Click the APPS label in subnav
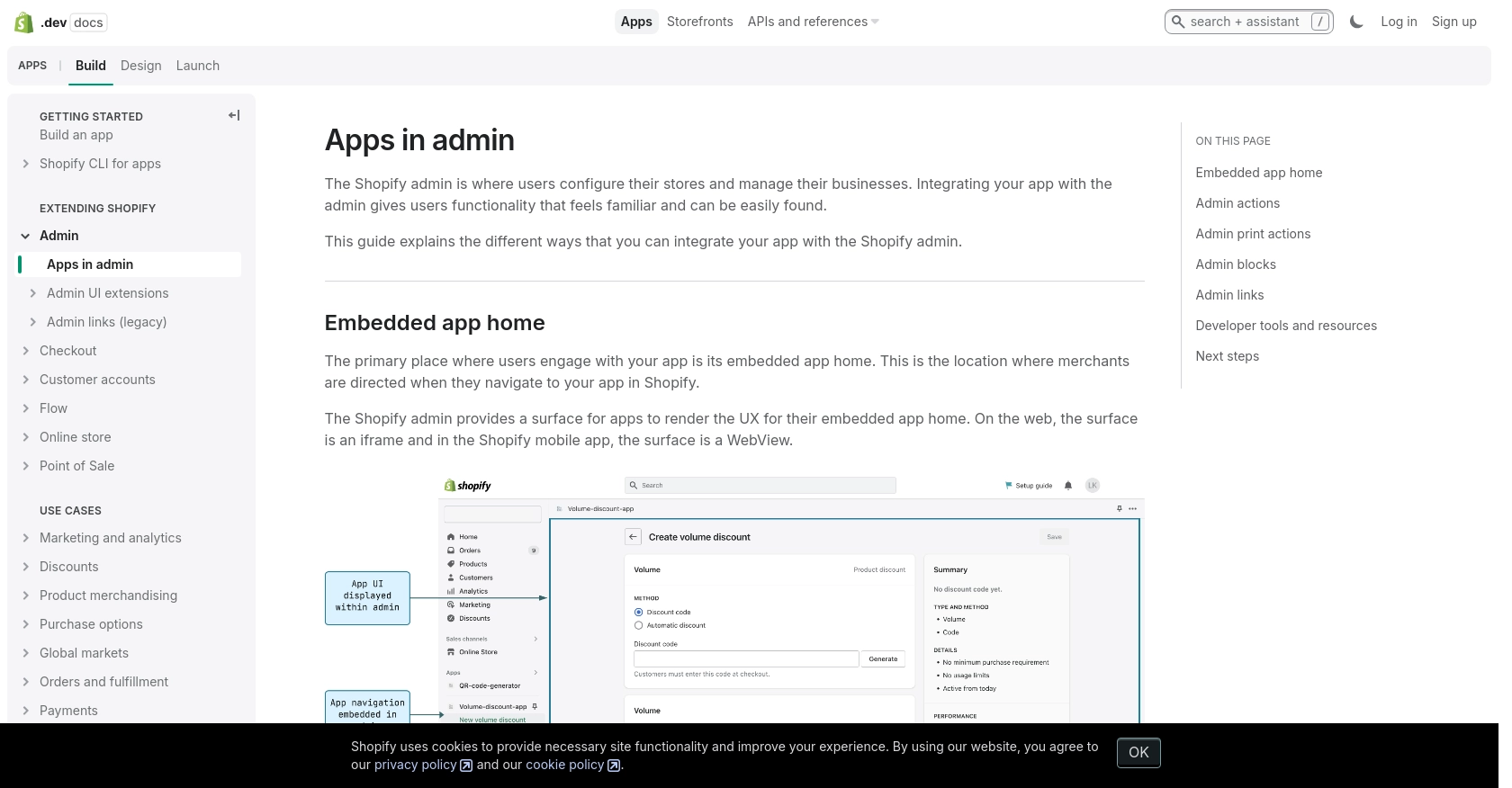The width and height of the screenshot is (1512, 788). click(32, 66)
